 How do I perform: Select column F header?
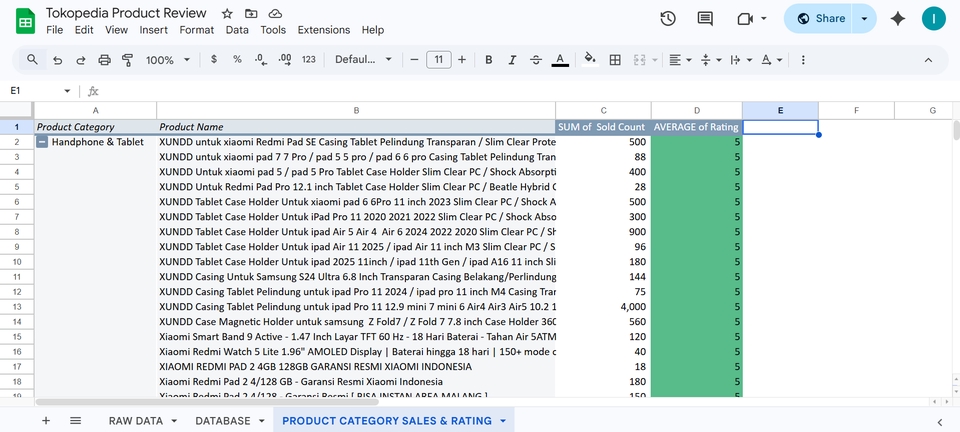pyautogui.click(x=856, y=111)
